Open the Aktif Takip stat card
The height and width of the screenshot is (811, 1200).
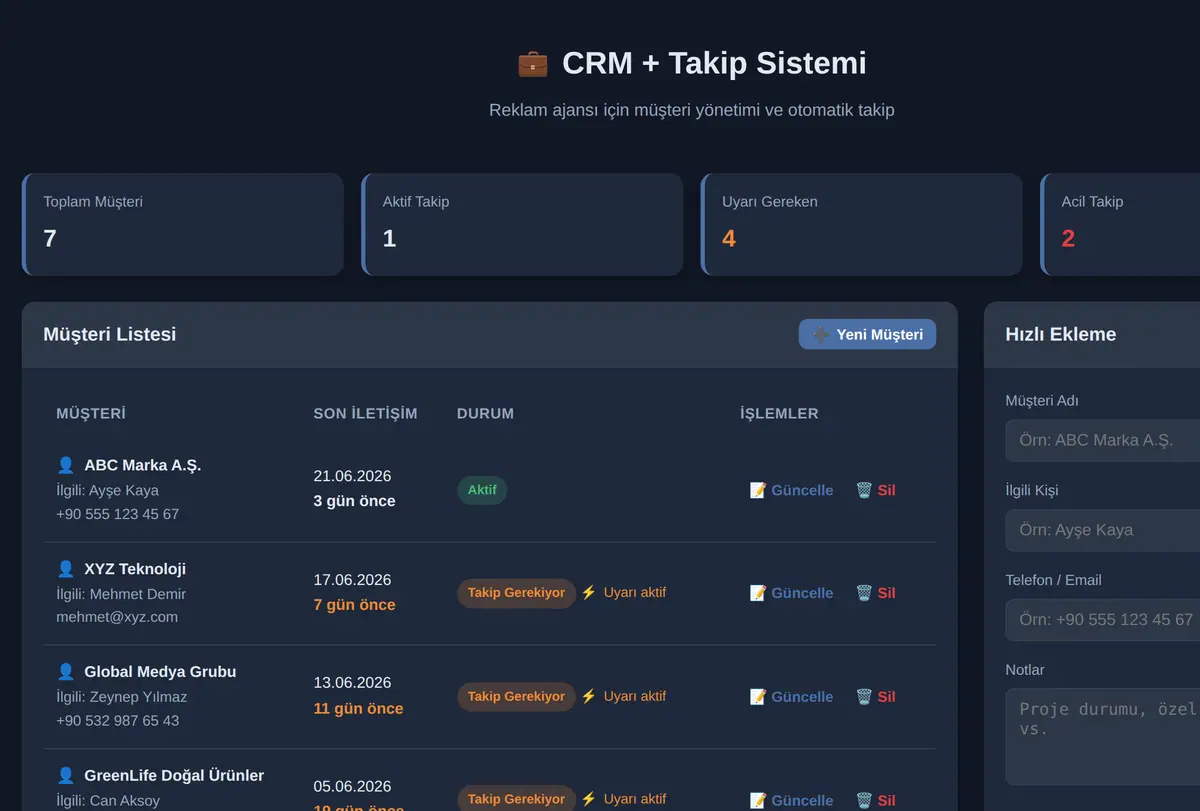522,225
